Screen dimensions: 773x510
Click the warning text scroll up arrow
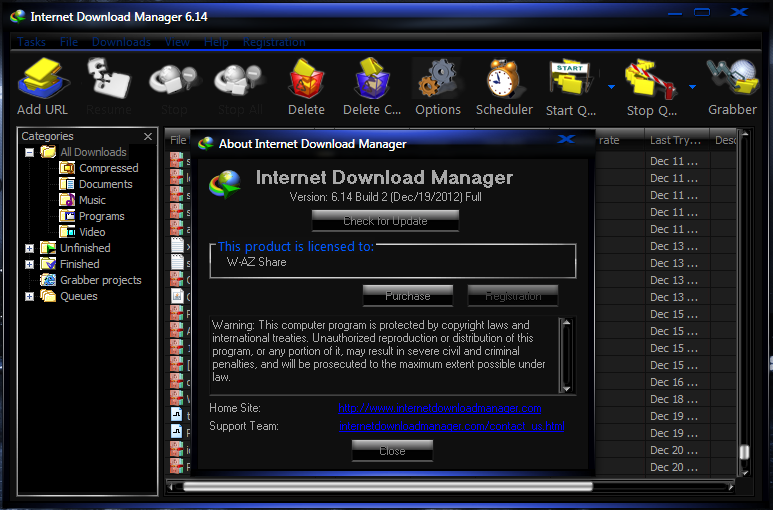coord(566,323)
